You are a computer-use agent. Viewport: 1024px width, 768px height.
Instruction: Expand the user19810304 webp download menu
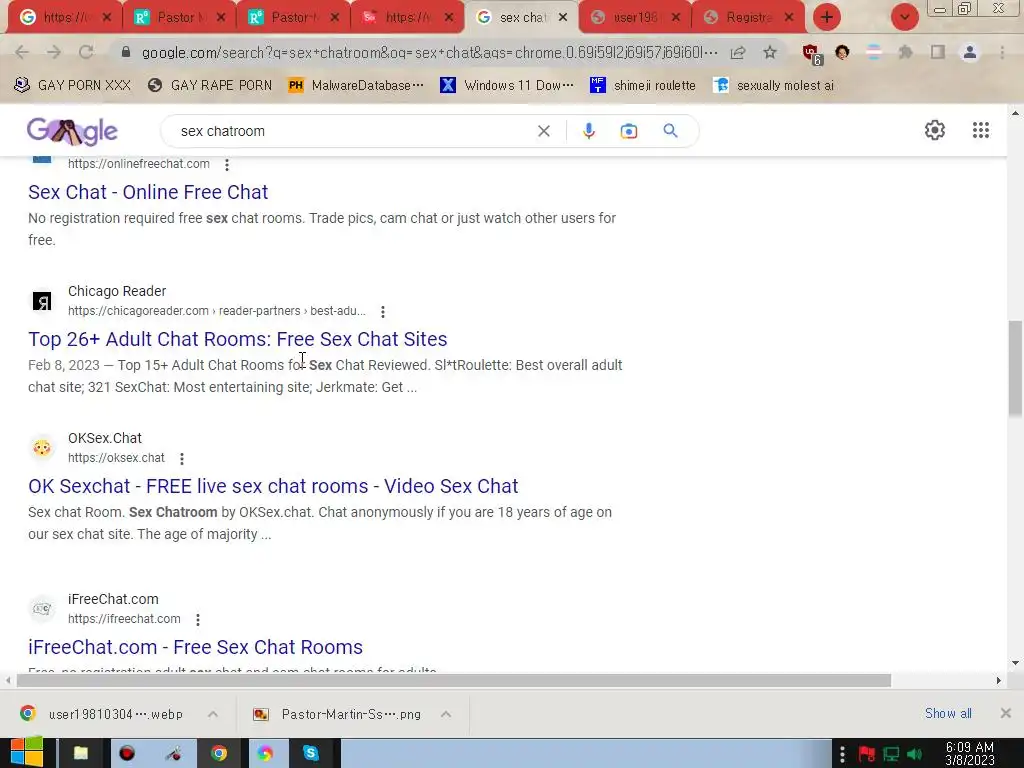213,714
